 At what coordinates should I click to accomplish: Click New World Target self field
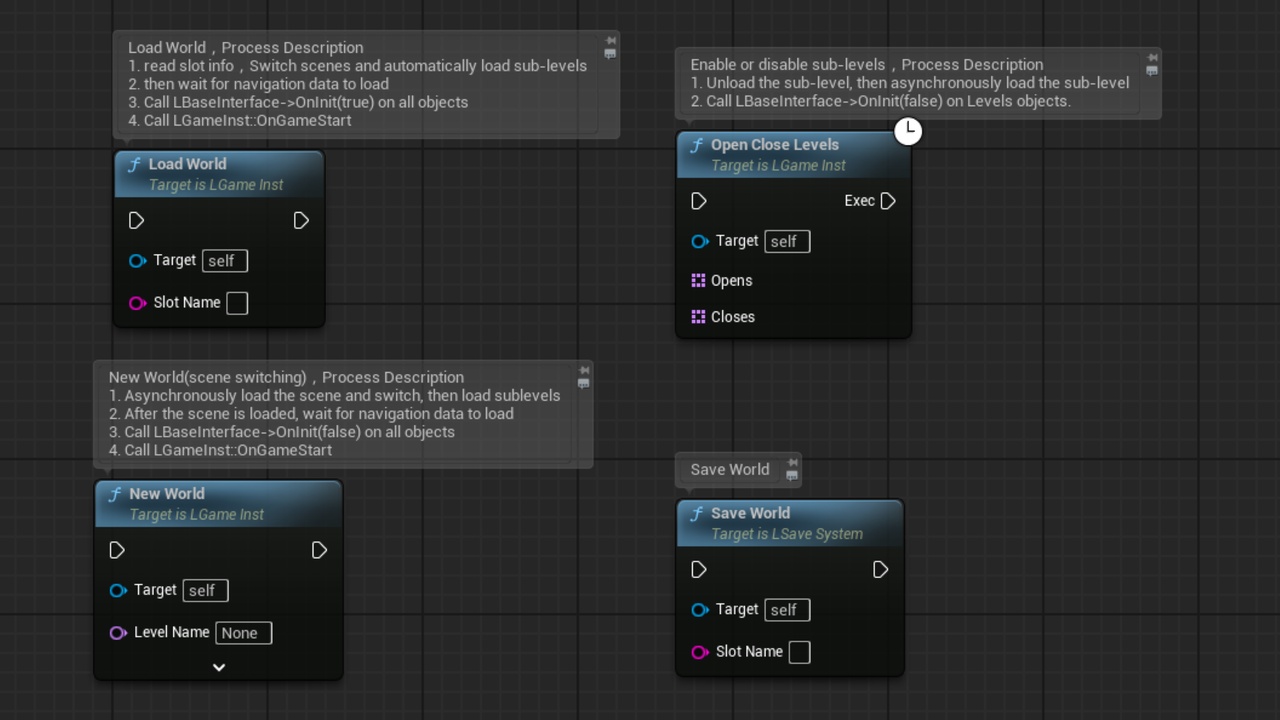(205, 590)
